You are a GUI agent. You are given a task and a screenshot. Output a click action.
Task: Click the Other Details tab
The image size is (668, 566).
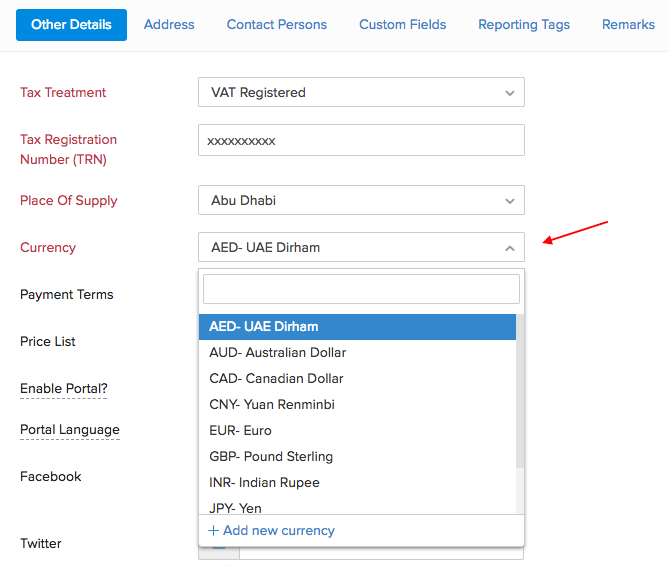click(x=71, y=24)
